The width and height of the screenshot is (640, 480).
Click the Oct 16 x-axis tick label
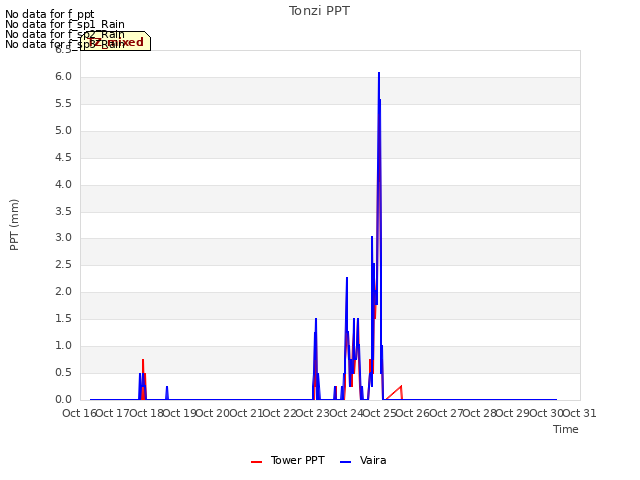click(80, 413)
